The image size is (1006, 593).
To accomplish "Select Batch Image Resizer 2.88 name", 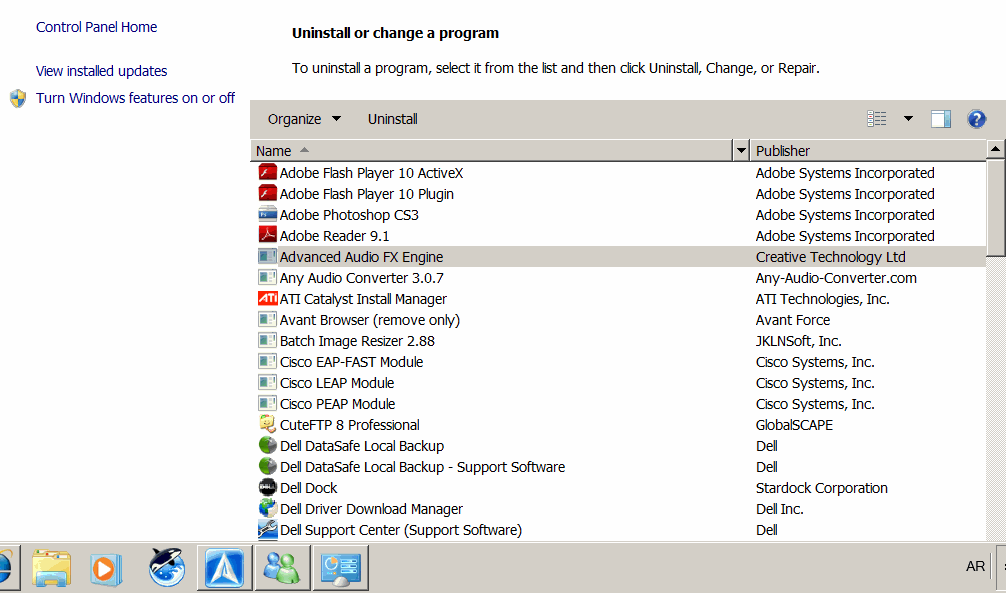I will pyautogui.click(x=357, y=341).
